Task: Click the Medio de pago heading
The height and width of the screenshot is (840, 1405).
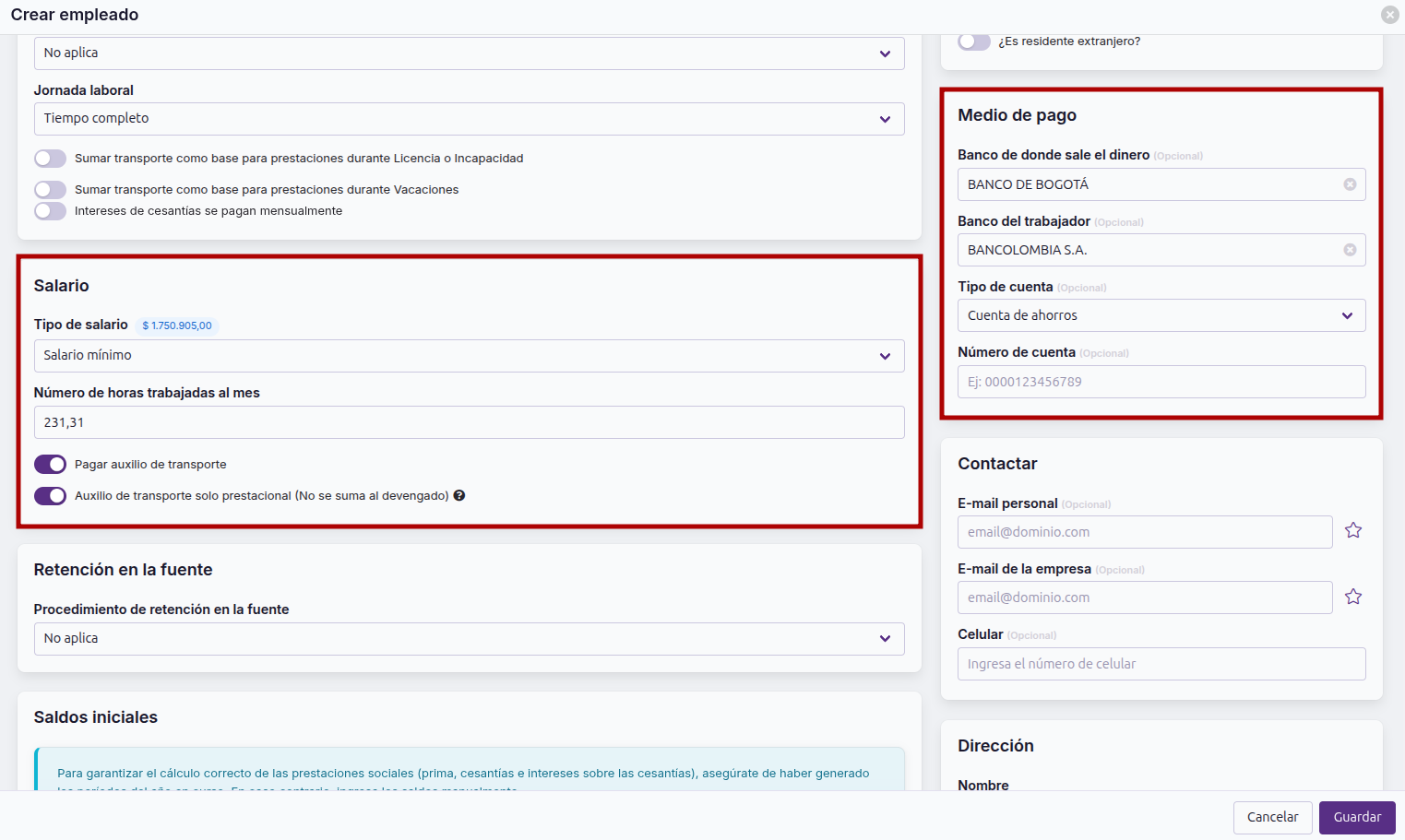Action: click(x=1017, y=115)
